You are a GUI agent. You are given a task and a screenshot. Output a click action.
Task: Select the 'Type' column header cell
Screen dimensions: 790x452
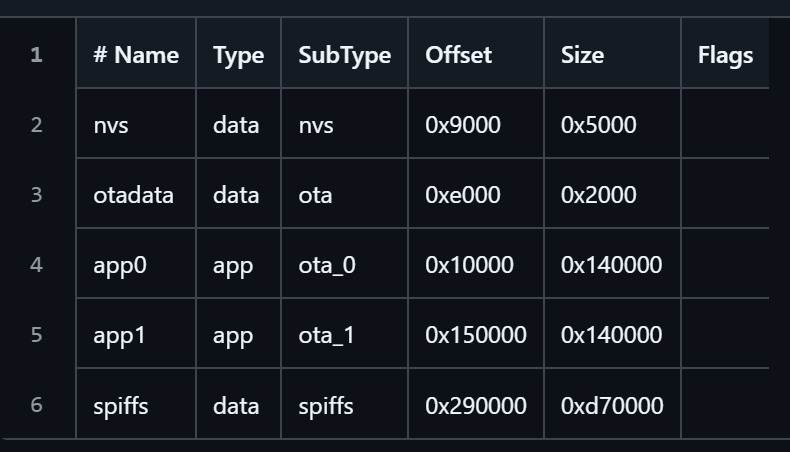[238, 54]
